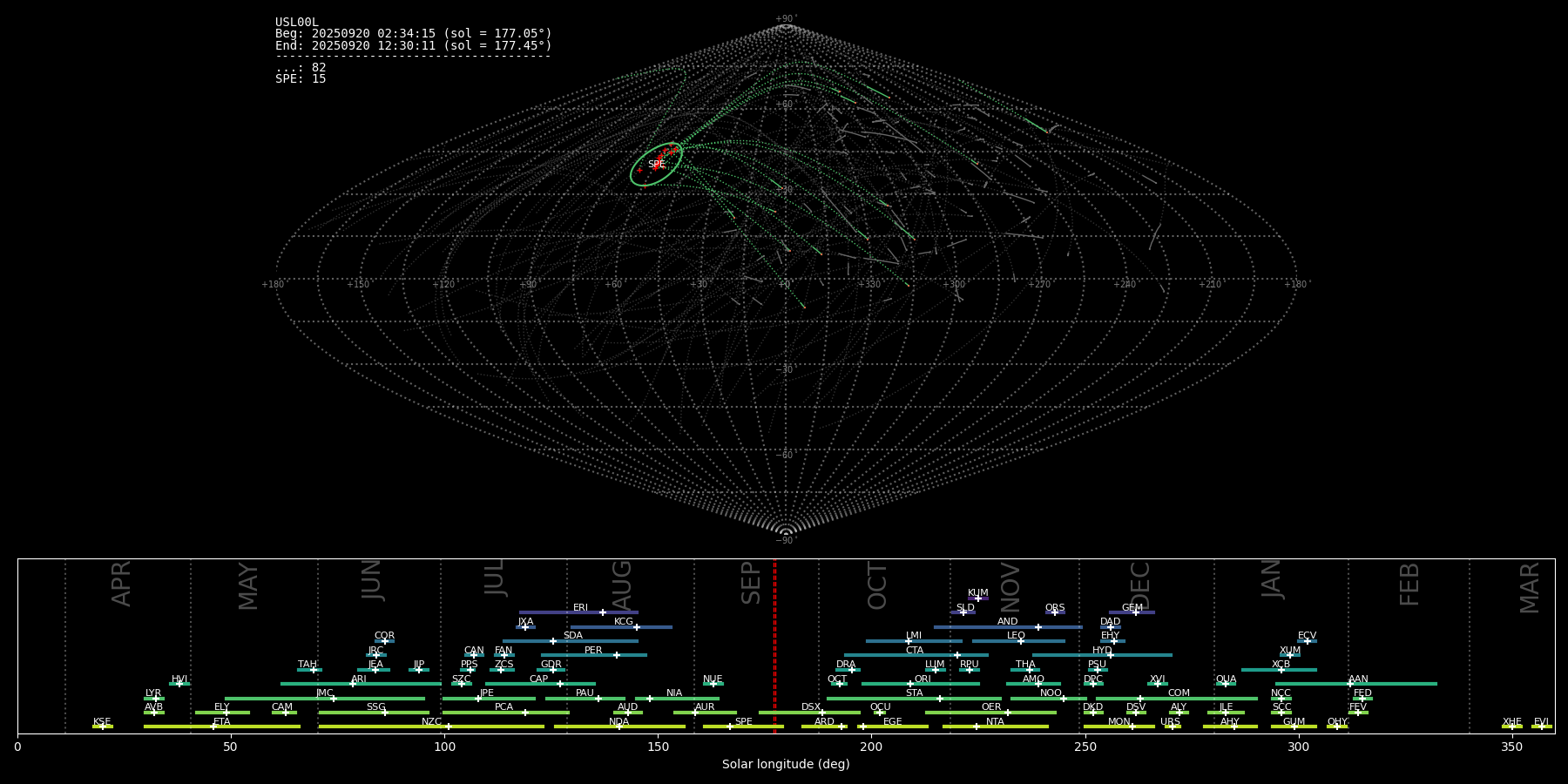
Task: Select the ETA shower label
Action: pyautogui.click(x=222, y=722)
